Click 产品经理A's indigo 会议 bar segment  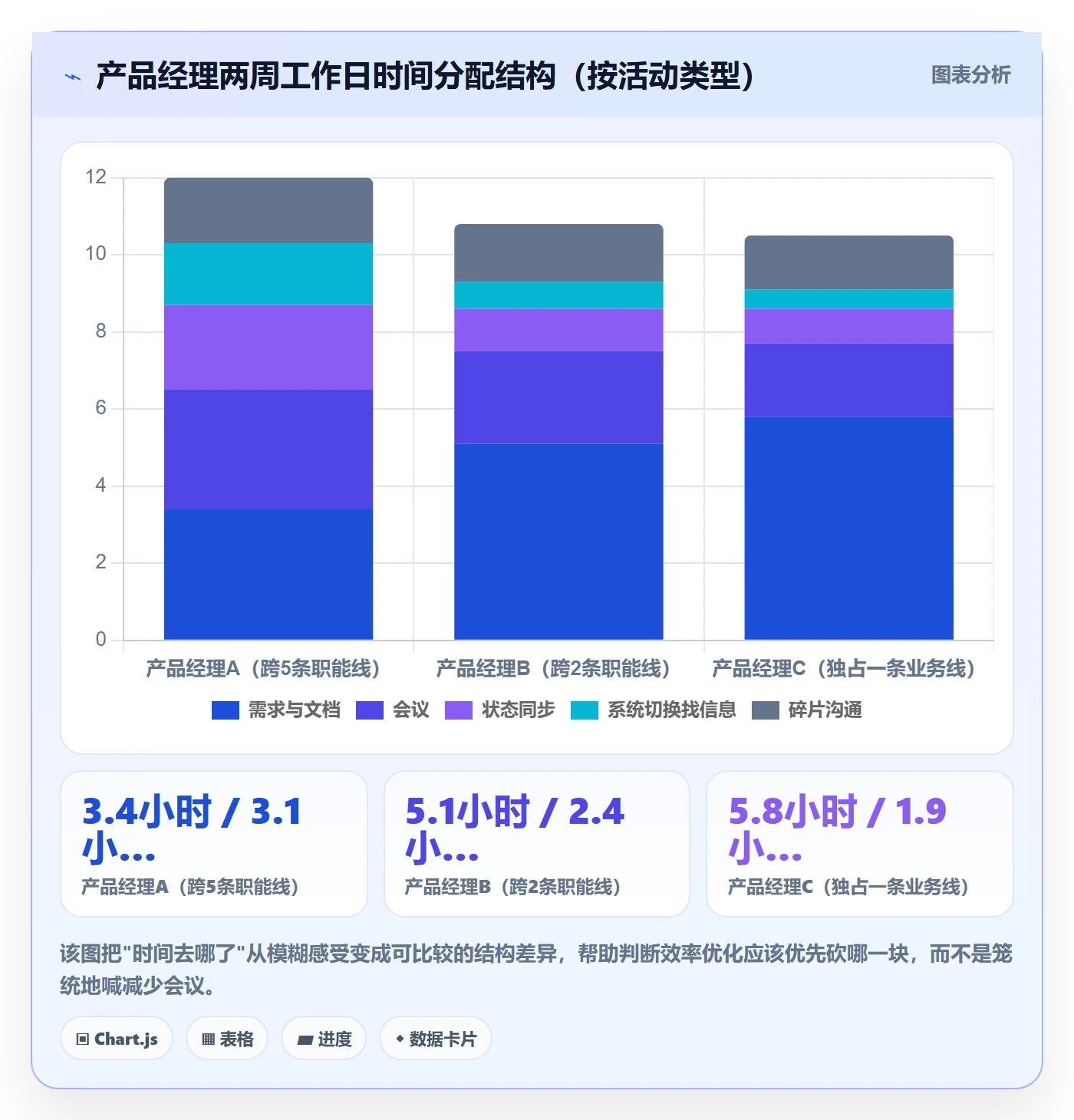tap(268, 450)
